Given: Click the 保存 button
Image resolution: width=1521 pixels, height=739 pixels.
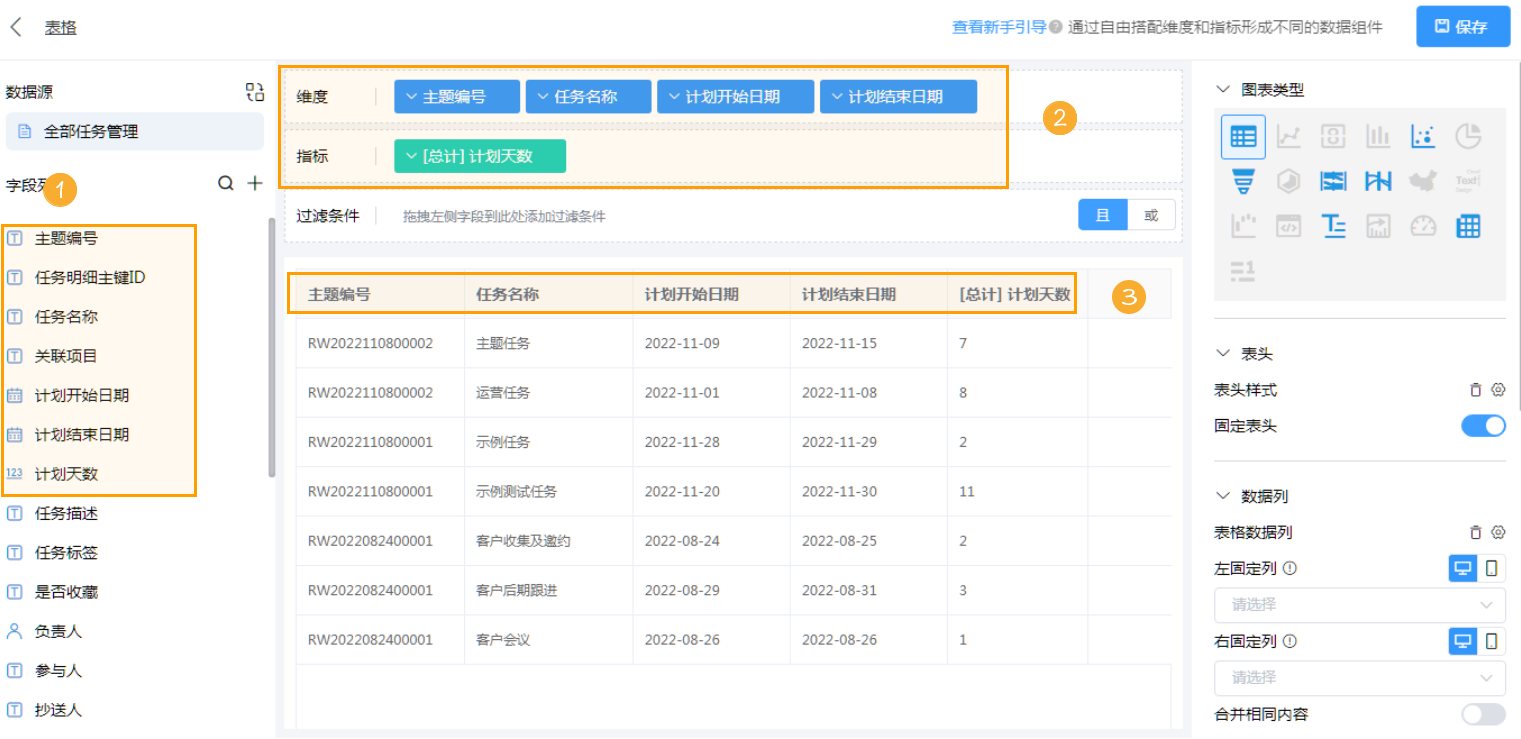Looking at the screenshot, I should (1462, 26).
